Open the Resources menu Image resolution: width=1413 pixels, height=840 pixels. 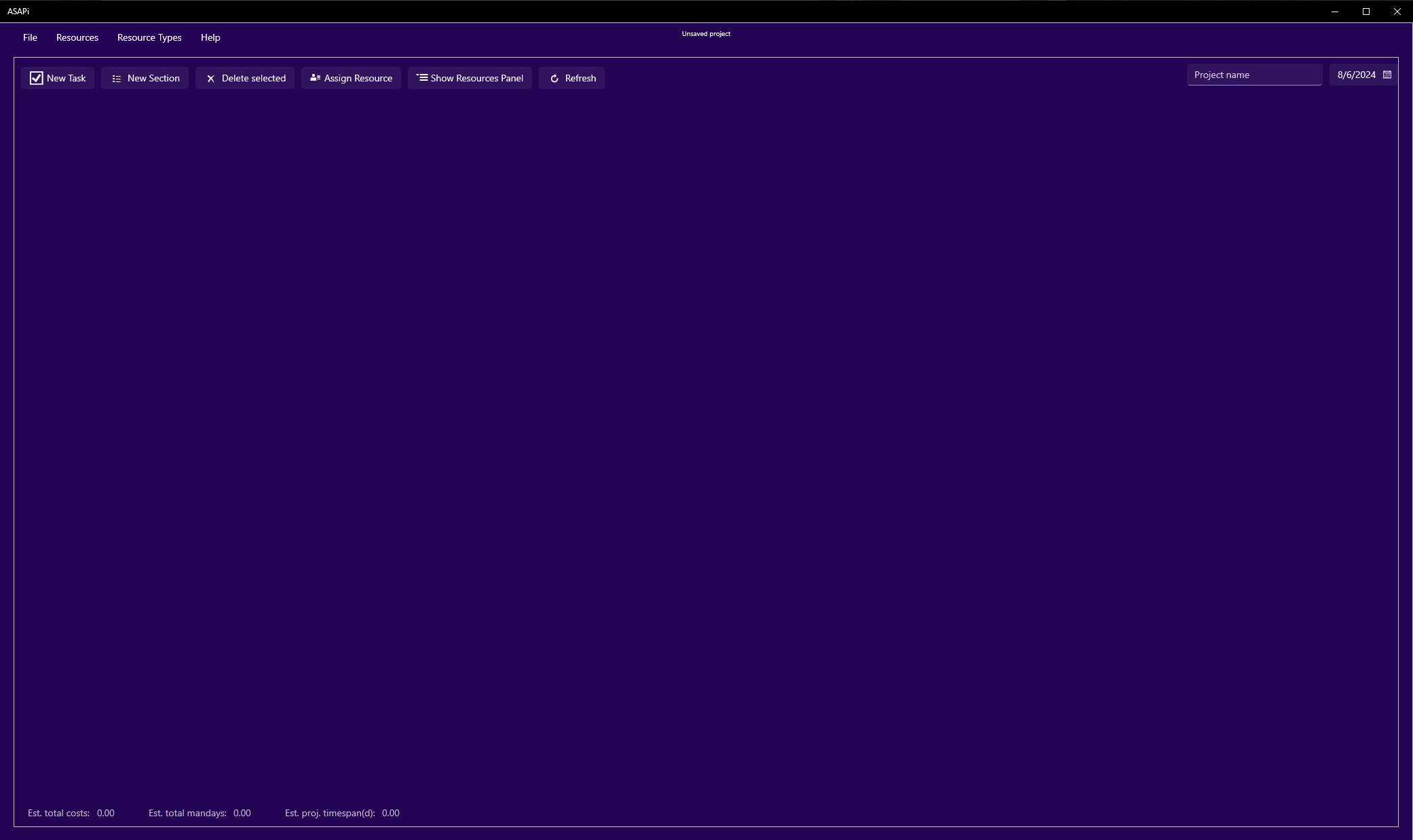[x=77, y=37]
